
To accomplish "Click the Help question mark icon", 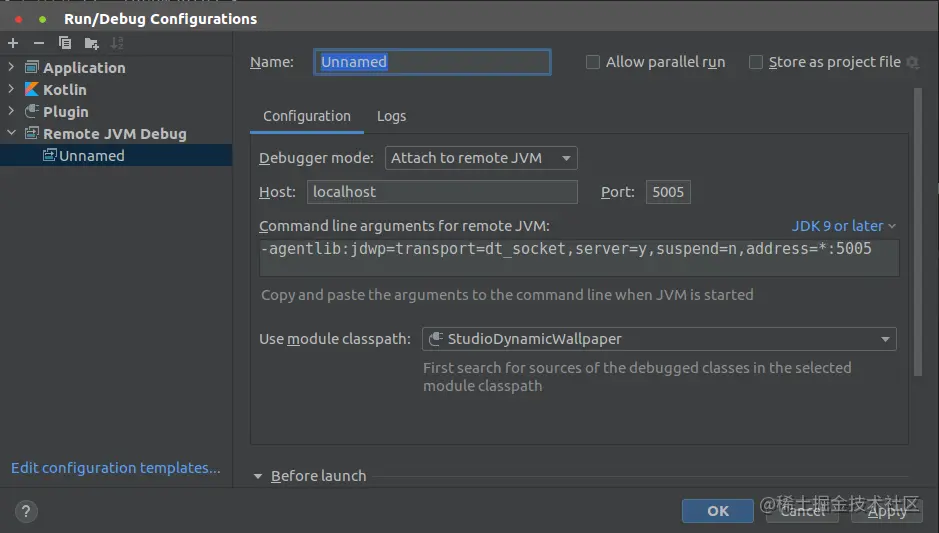I will [26, 510].
